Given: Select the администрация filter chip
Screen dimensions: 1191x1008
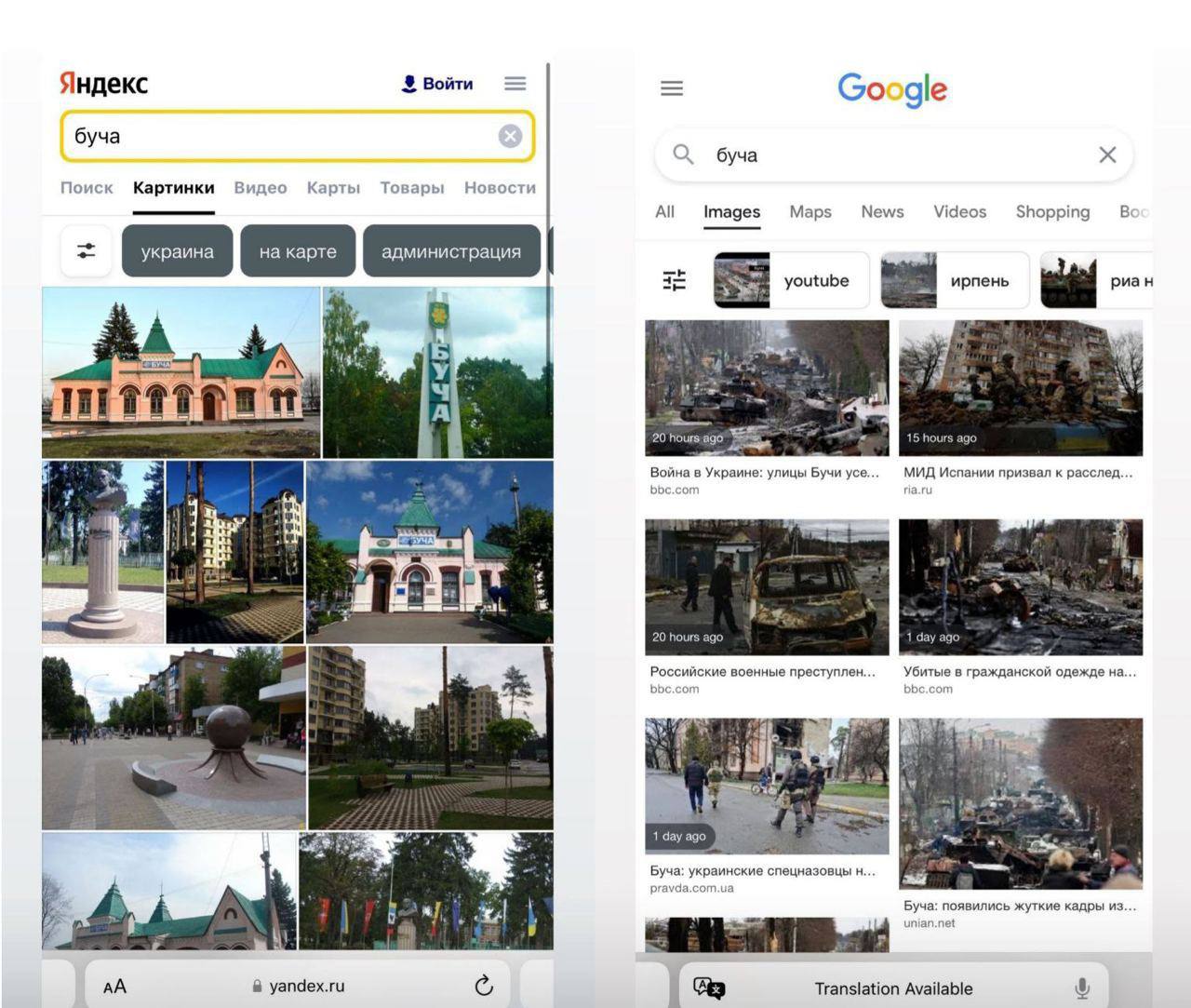Looking at the screenshot, I should click(451, 251).
